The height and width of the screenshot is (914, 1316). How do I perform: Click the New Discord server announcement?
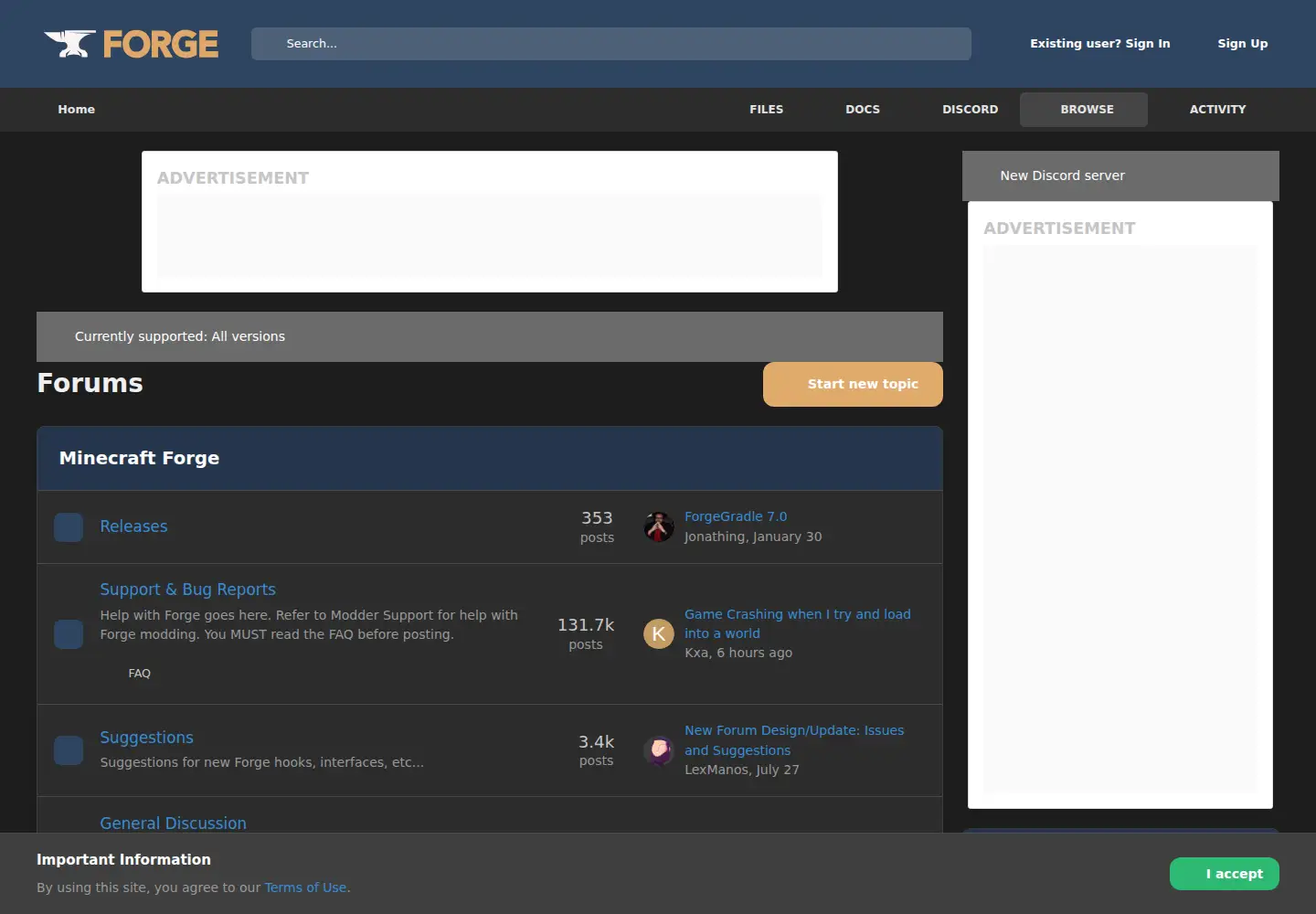coord(1120,175)
